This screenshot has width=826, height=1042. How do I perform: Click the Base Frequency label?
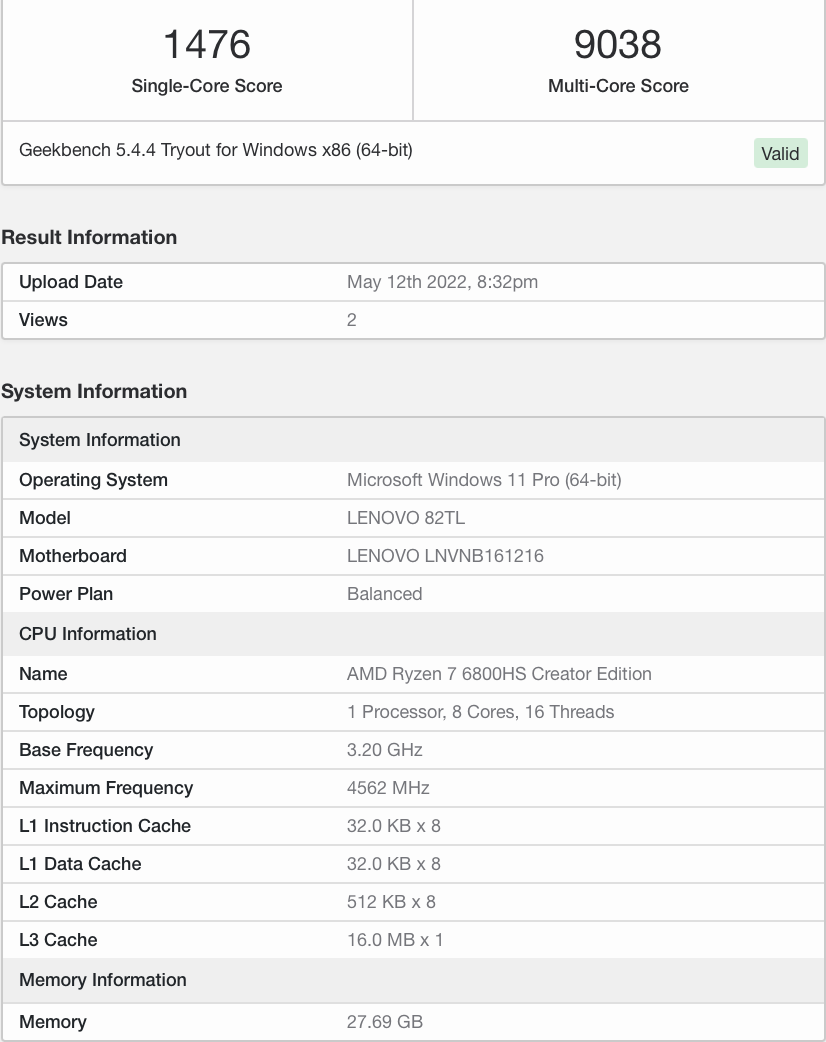coord(86,750)
